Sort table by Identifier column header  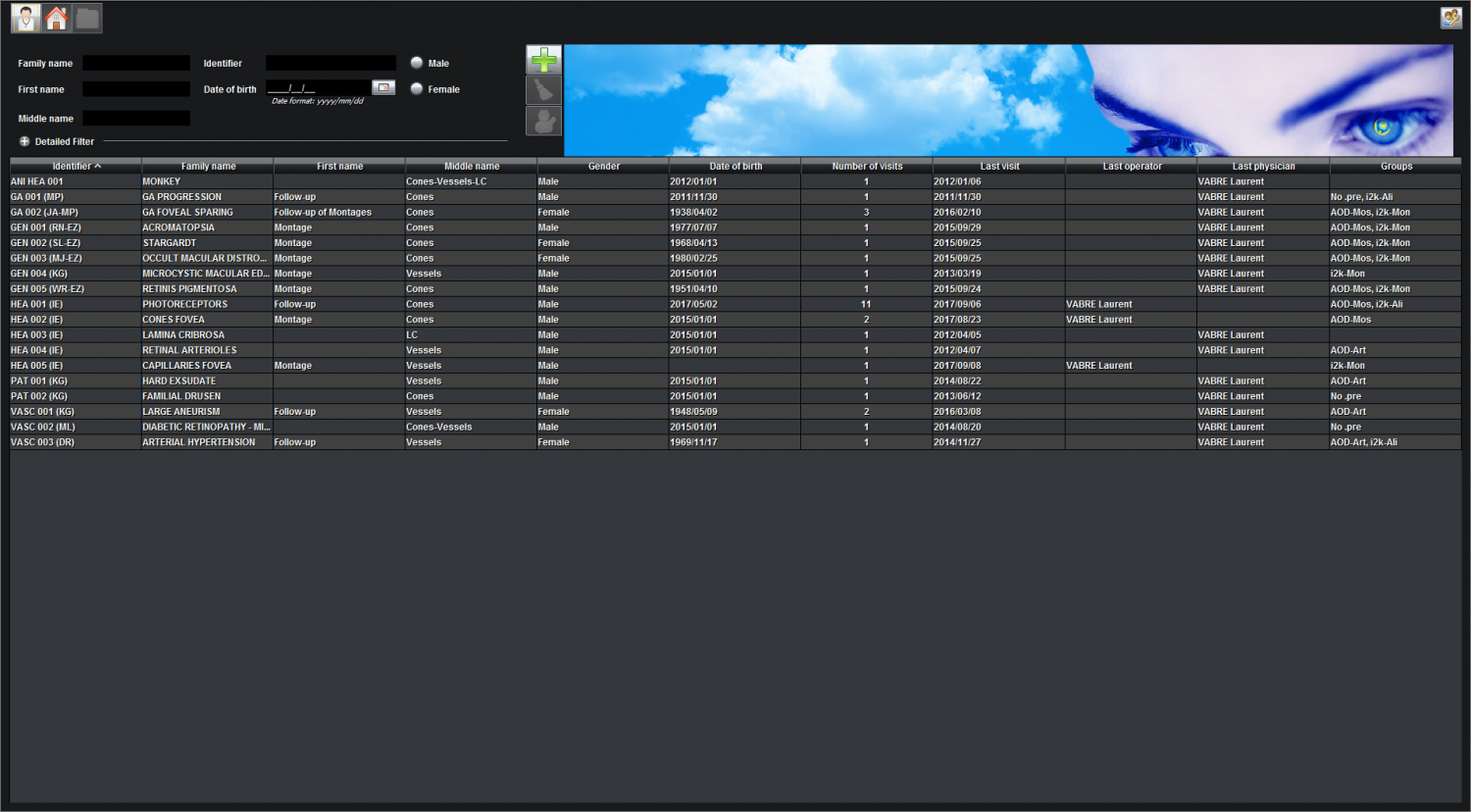[x=76, y=166]
